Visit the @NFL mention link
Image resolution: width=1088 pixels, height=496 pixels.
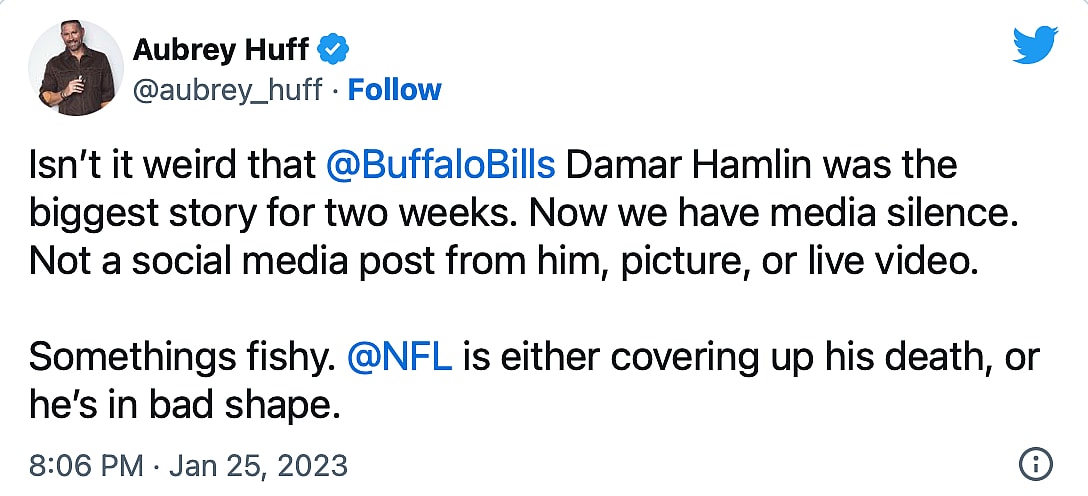(x=399, y=357)
